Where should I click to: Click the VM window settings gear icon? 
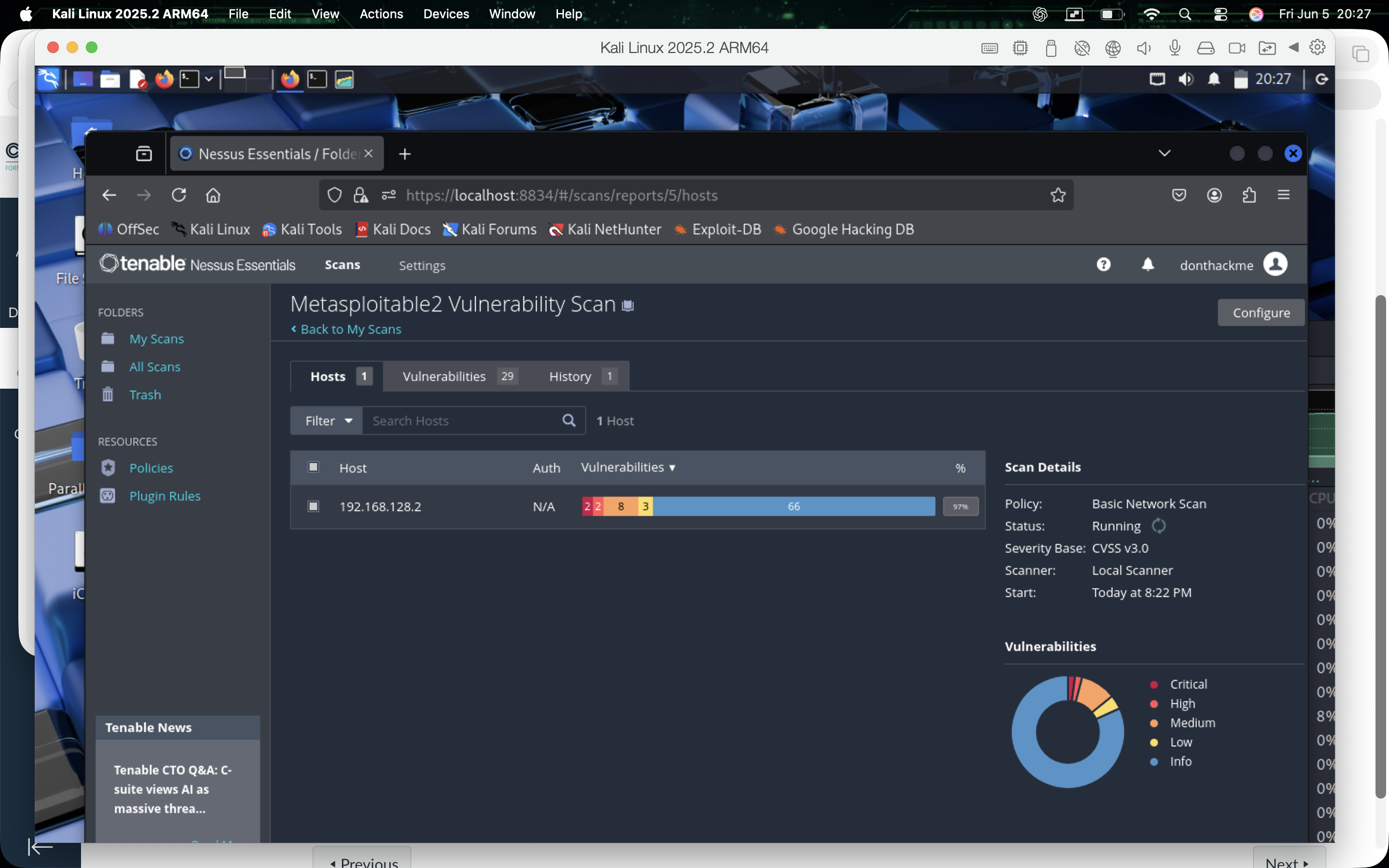coord(1317,48)
